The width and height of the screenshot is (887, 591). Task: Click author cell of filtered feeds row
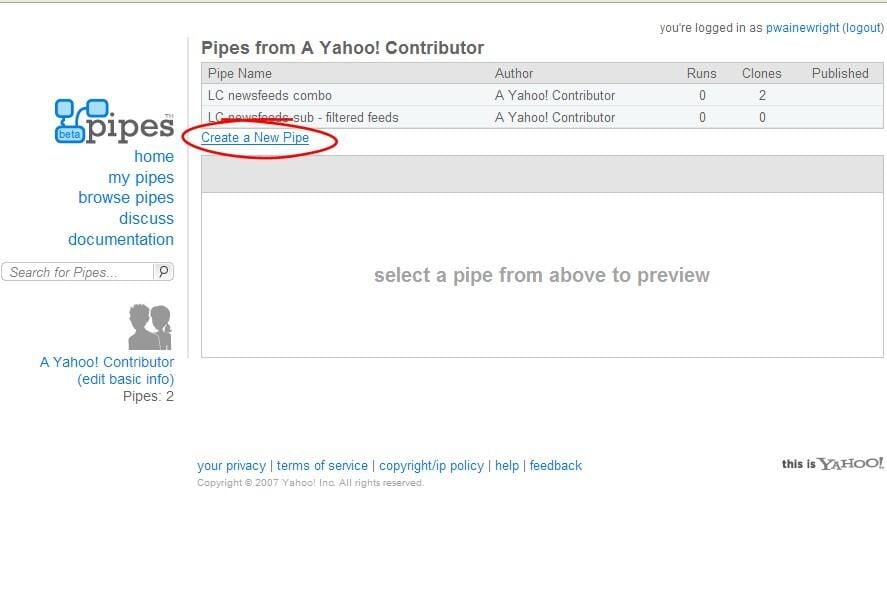tap(555, 118)
